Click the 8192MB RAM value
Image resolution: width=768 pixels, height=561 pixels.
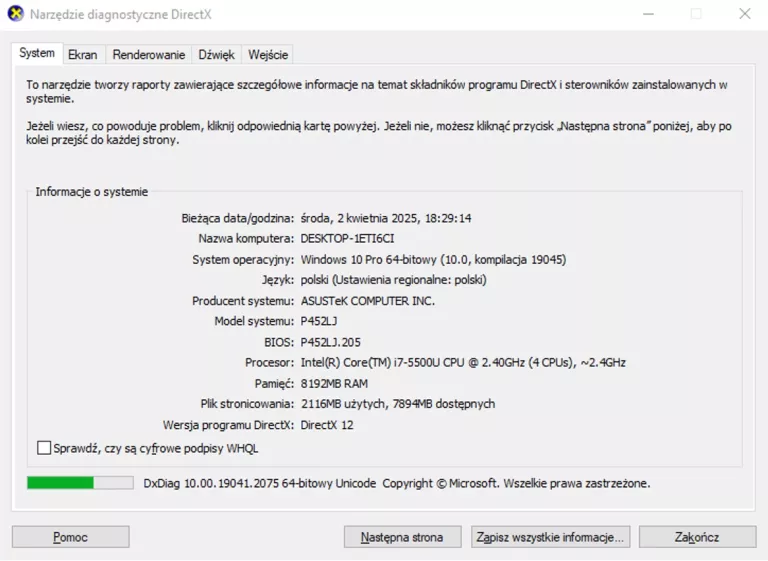point(335,384)
